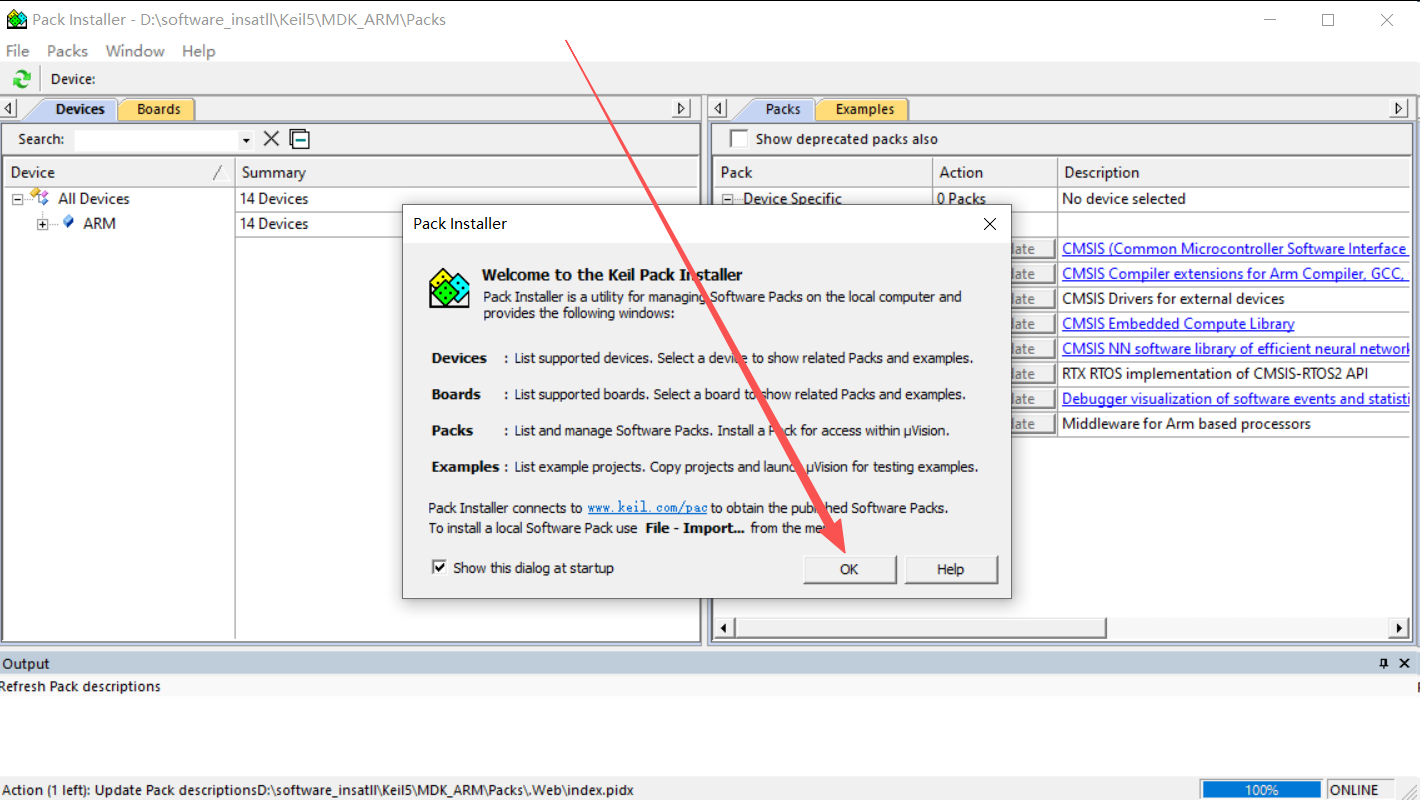Switch to the Devices tab

click(x=80, y=109)
